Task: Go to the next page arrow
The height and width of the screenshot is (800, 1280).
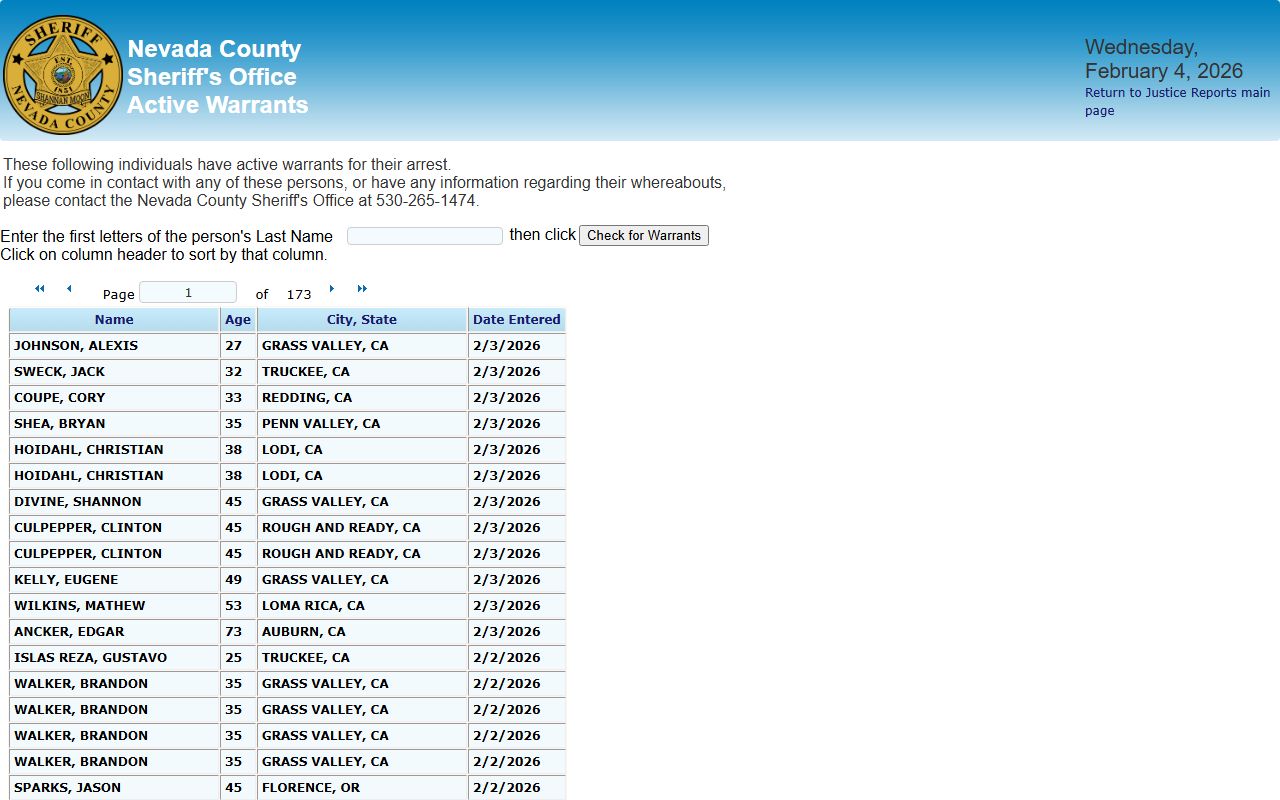Action: 332,289
